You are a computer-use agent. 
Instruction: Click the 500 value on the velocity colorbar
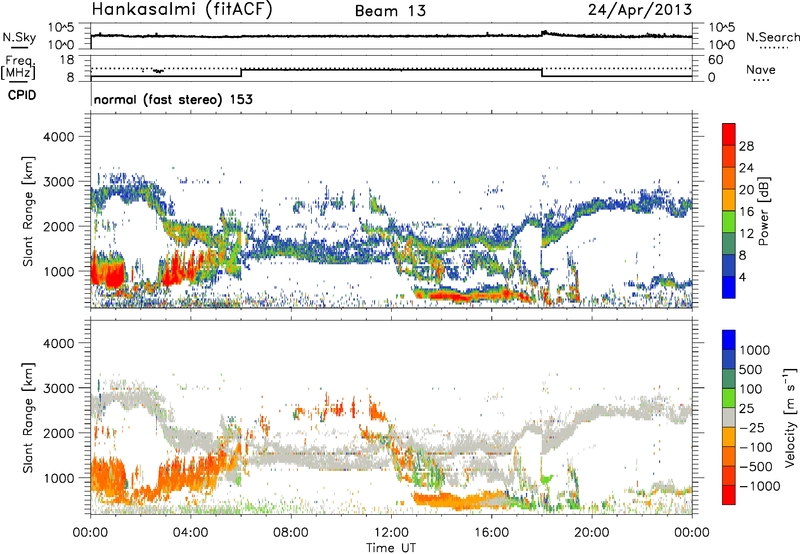[752, 369]
